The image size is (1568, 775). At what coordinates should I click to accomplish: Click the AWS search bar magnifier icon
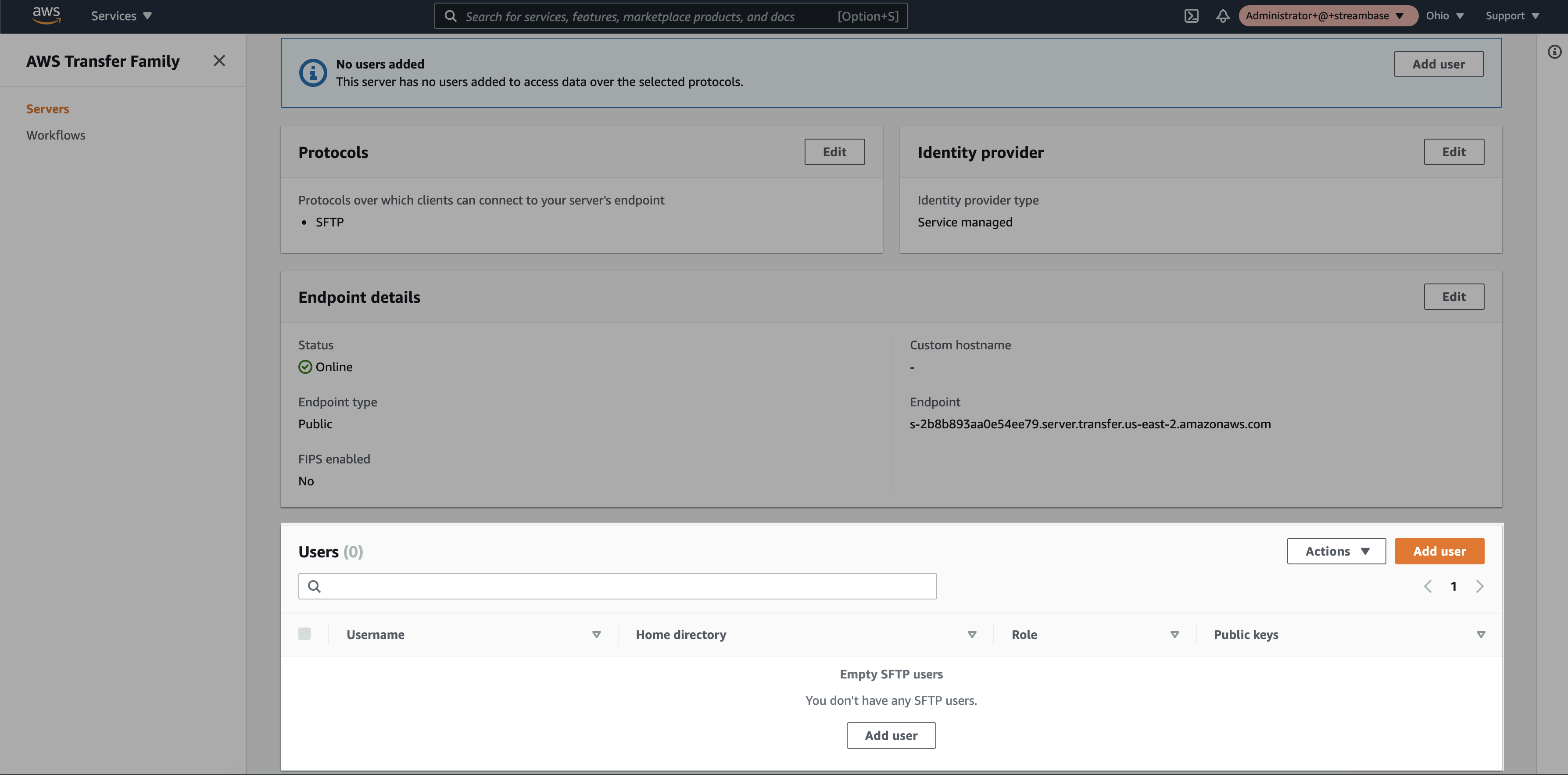pyautogui.click(x=451, y=16)
